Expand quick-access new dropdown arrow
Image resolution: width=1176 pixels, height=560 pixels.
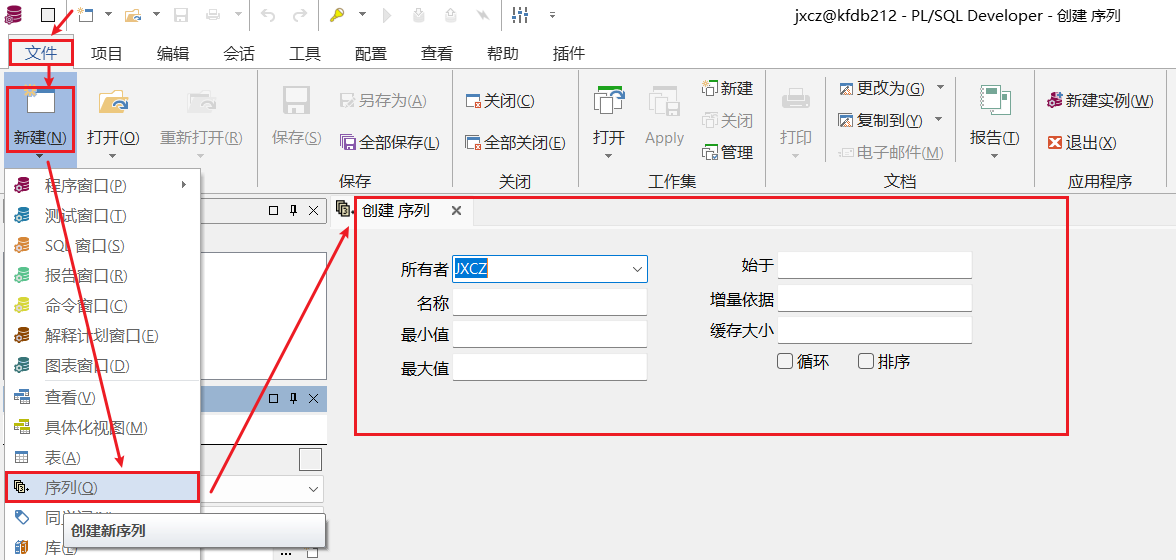point(108,14)
